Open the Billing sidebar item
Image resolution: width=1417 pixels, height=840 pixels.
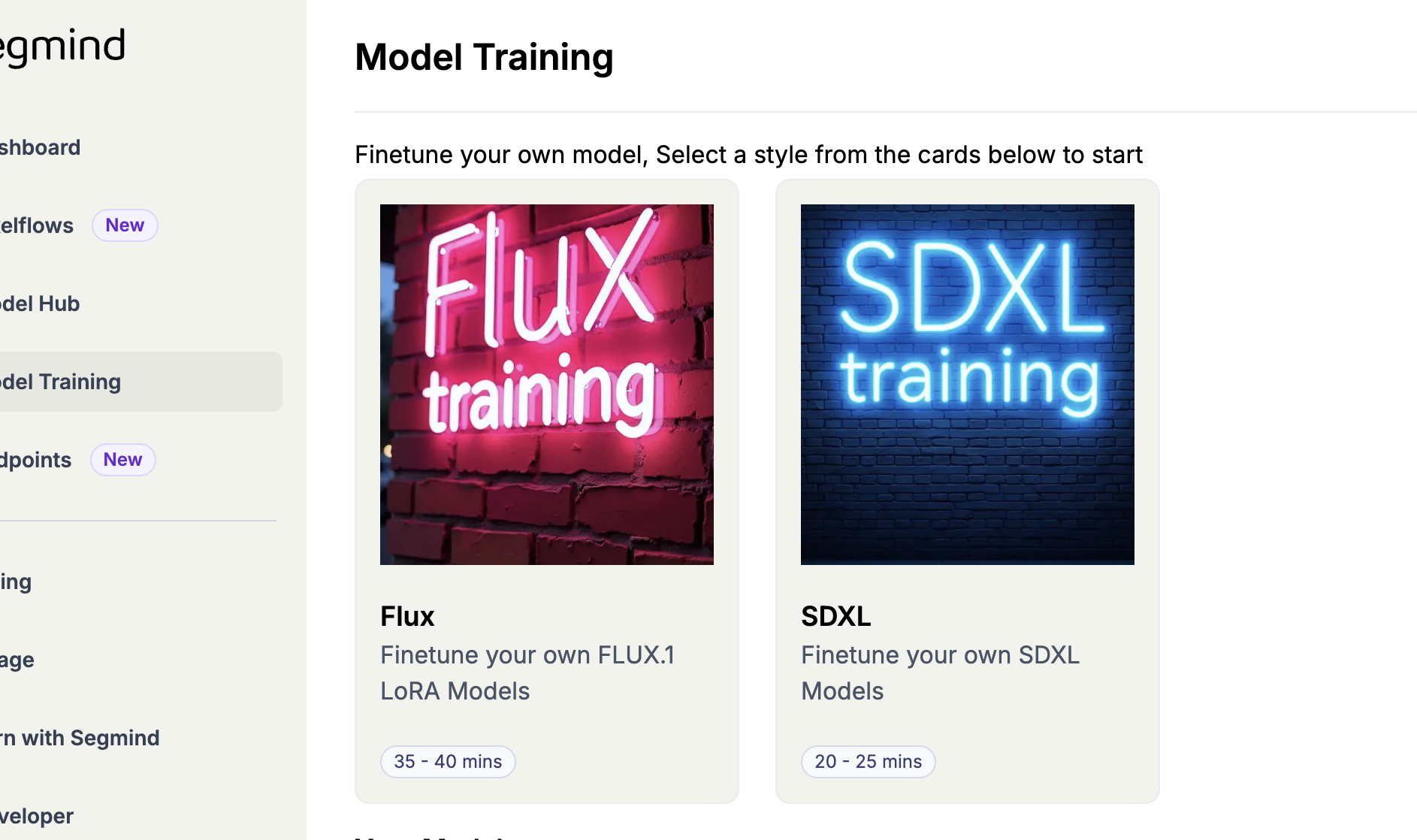(16, 582)
